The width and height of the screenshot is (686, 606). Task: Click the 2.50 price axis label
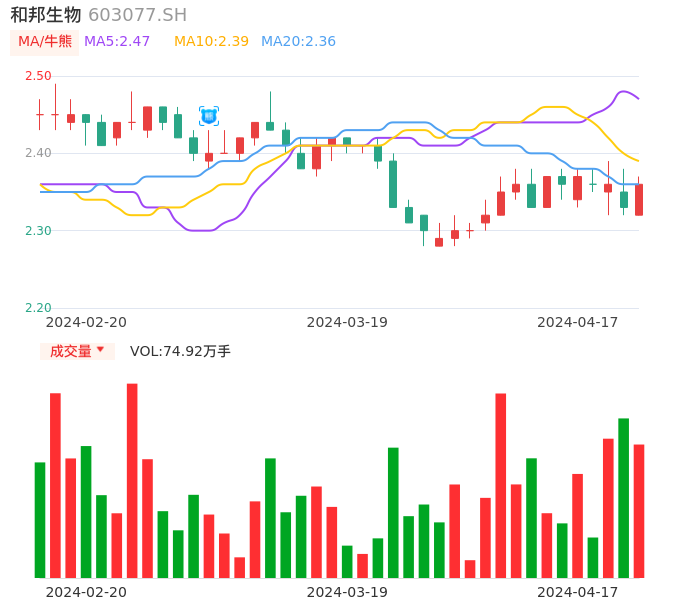[x=38, y=76]
